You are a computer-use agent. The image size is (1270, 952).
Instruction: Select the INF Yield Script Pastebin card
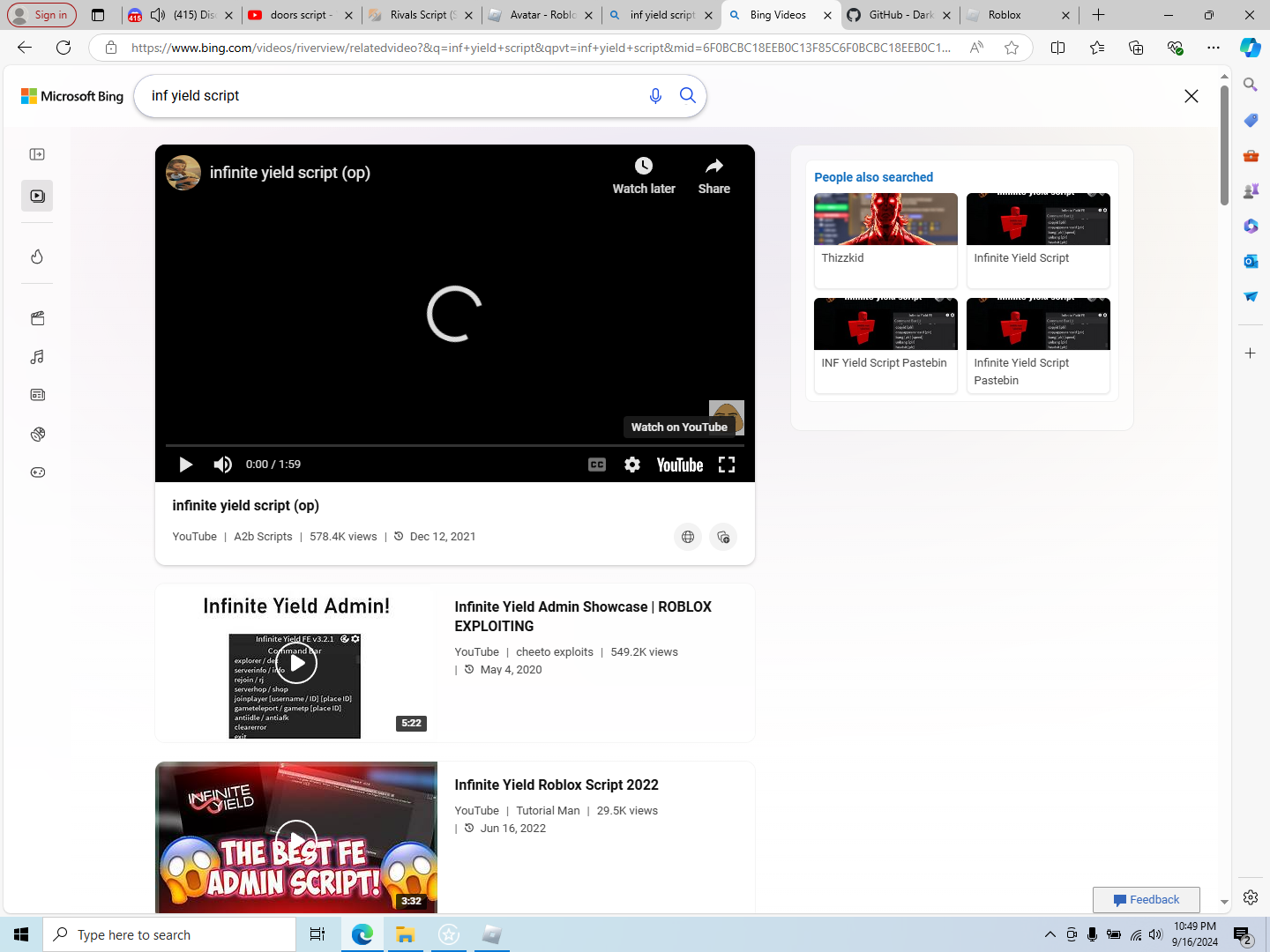(x=885, y=345)
